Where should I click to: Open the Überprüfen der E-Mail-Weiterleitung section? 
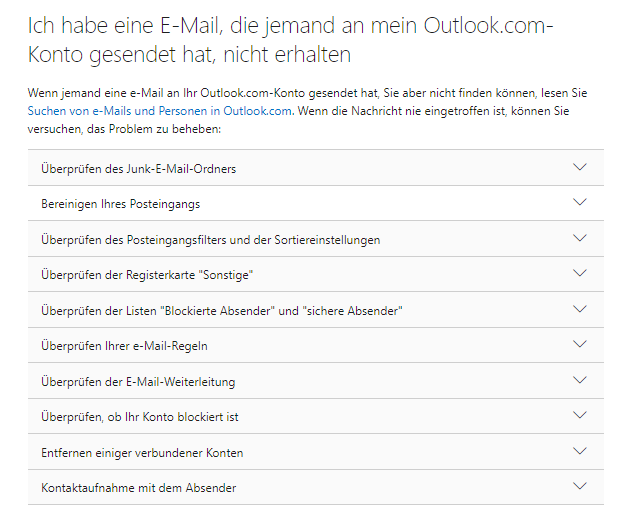pyautogui.click(x=316, y=381)
